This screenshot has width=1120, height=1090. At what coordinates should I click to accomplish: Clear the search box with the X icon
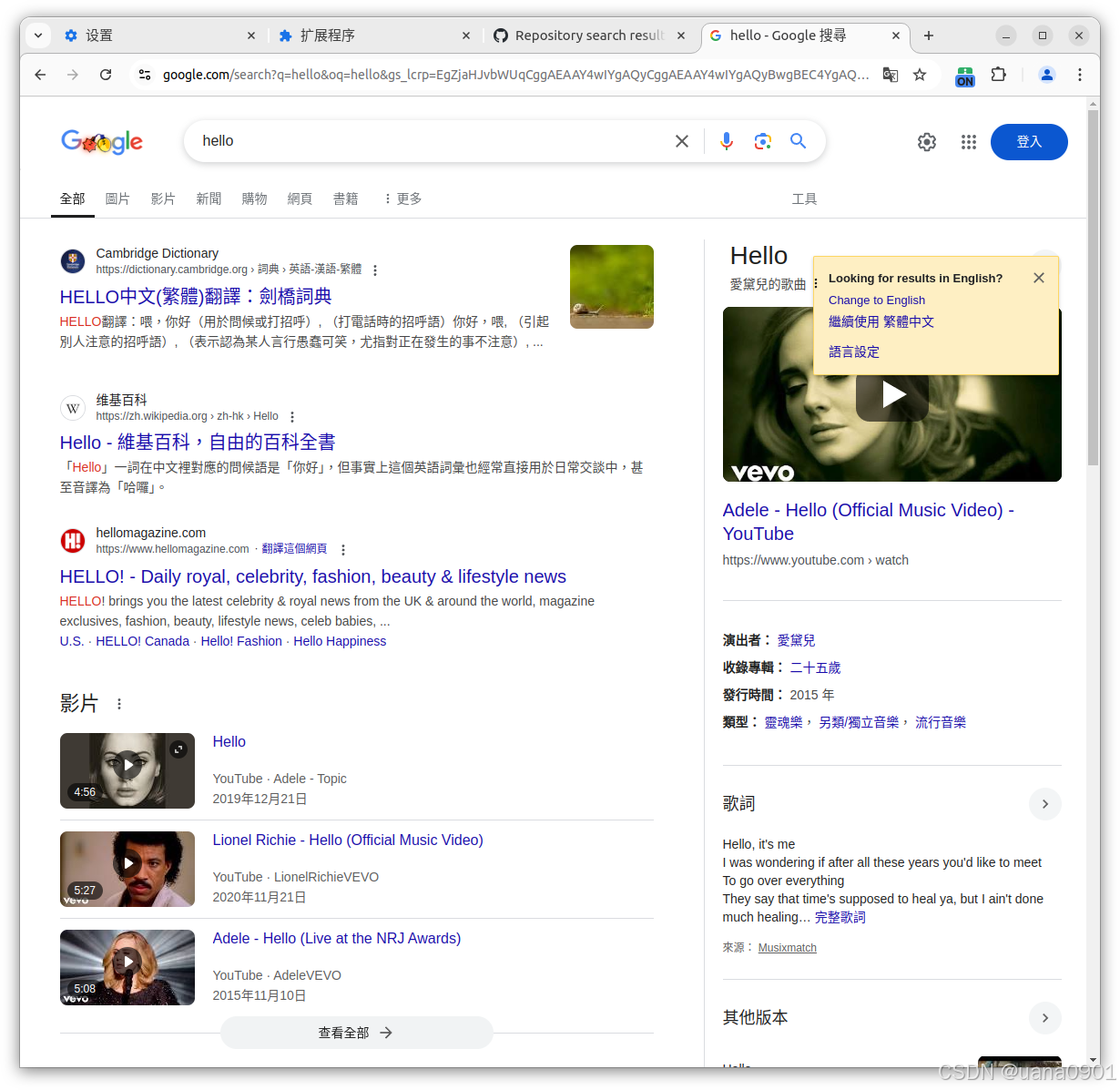point(682,141)
